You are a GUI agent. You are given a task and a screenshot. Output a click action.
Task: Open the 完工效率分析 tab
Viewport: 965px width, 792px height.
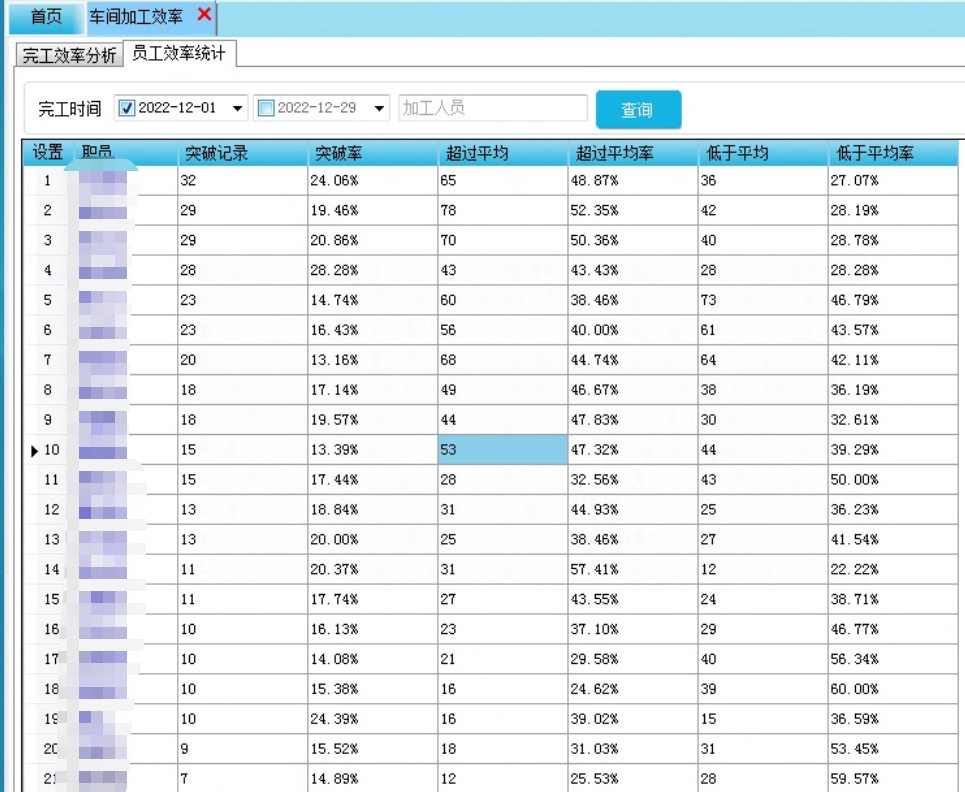point(69,55)
